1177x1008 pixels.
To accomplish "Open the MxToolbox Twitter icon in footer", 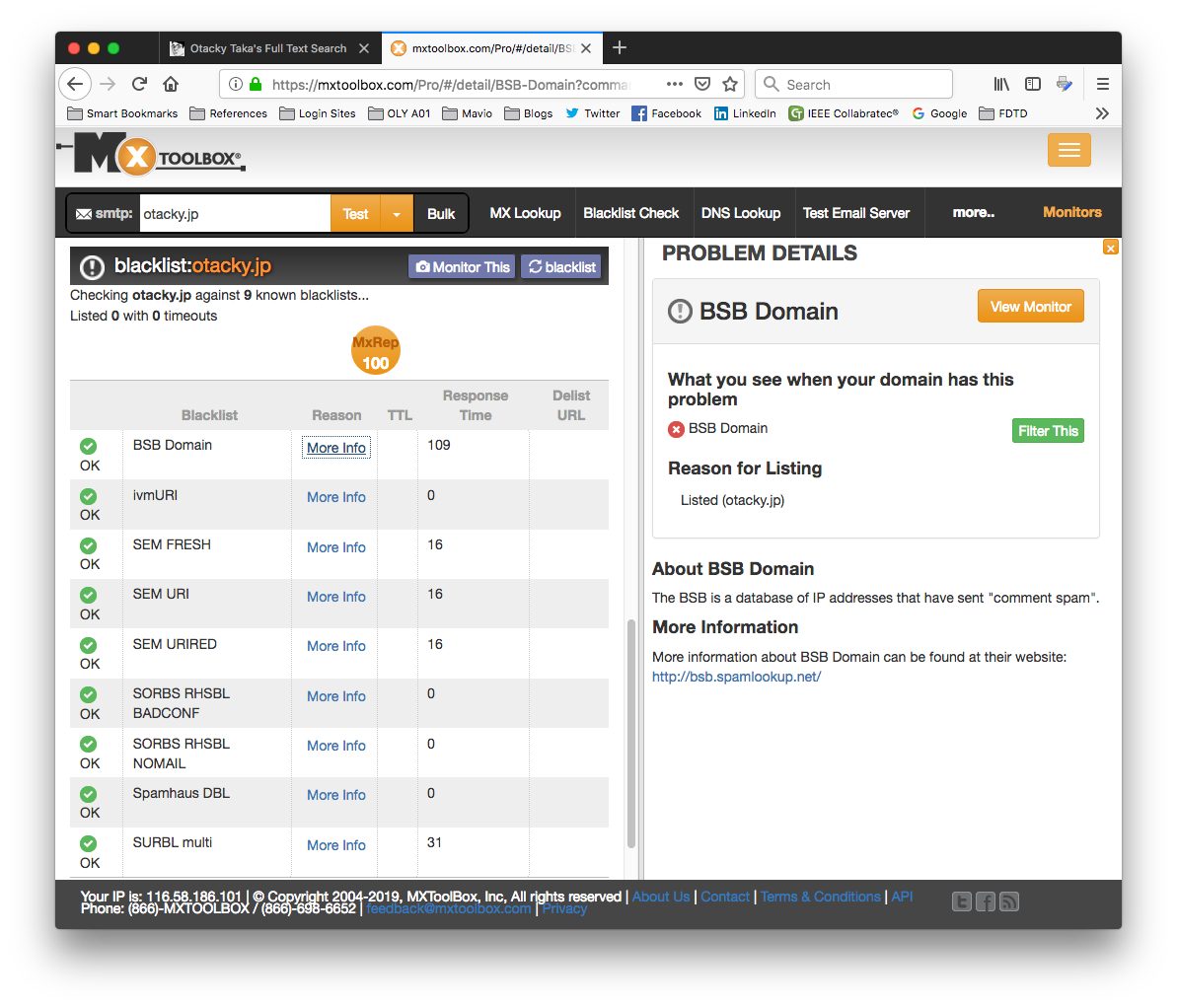I will point(962,901).
